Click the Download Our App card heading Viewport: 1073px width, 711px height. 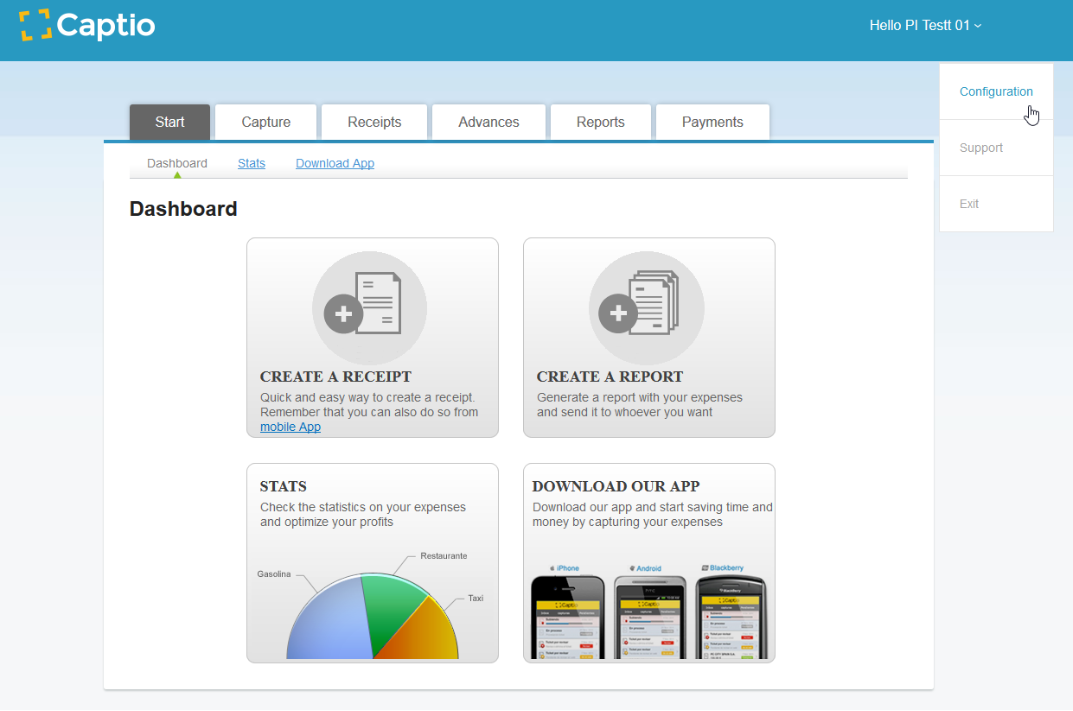point(616,487)
